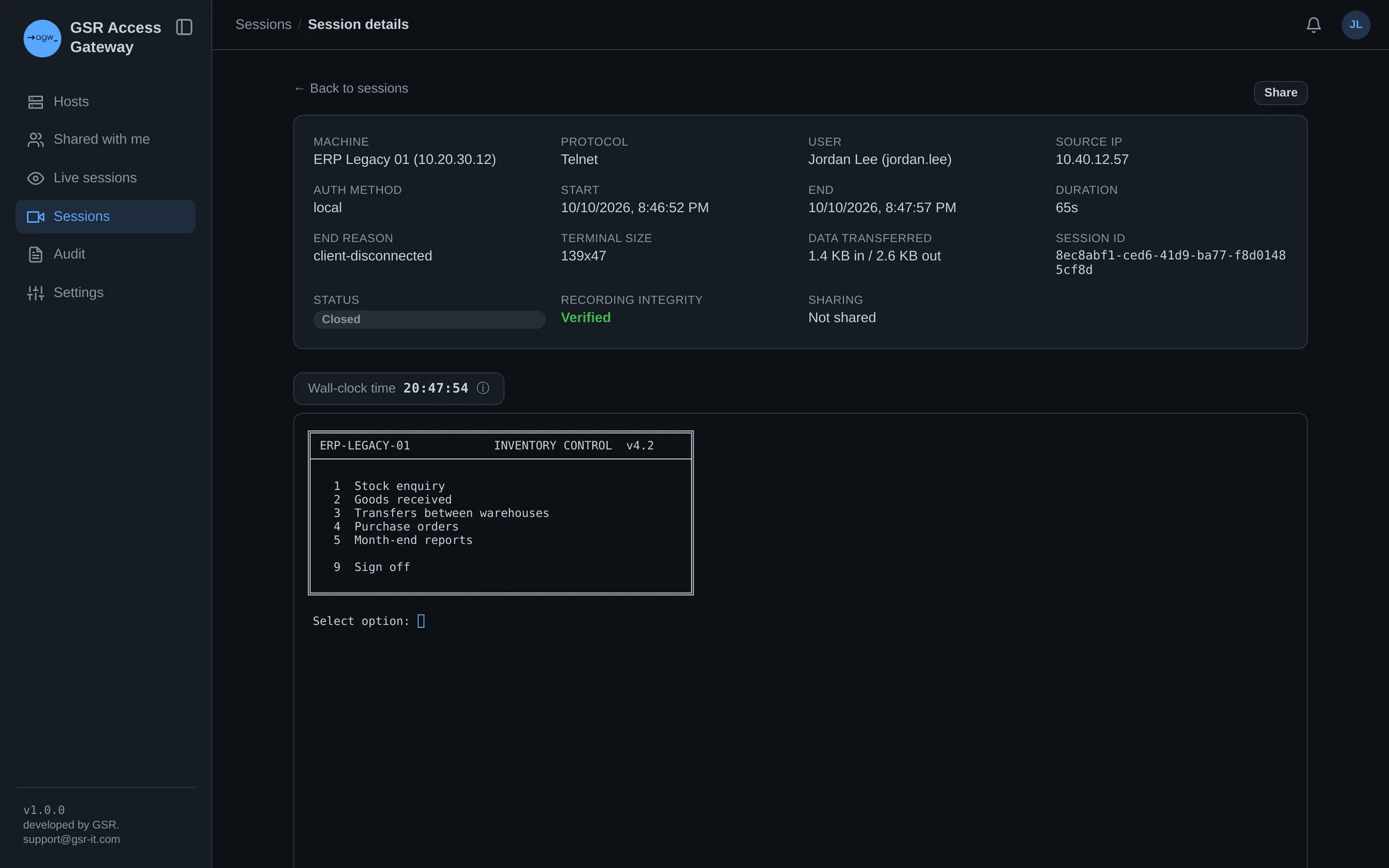Collapse the sidebar panel icon

pyautogui.click(x=184, y=27)
